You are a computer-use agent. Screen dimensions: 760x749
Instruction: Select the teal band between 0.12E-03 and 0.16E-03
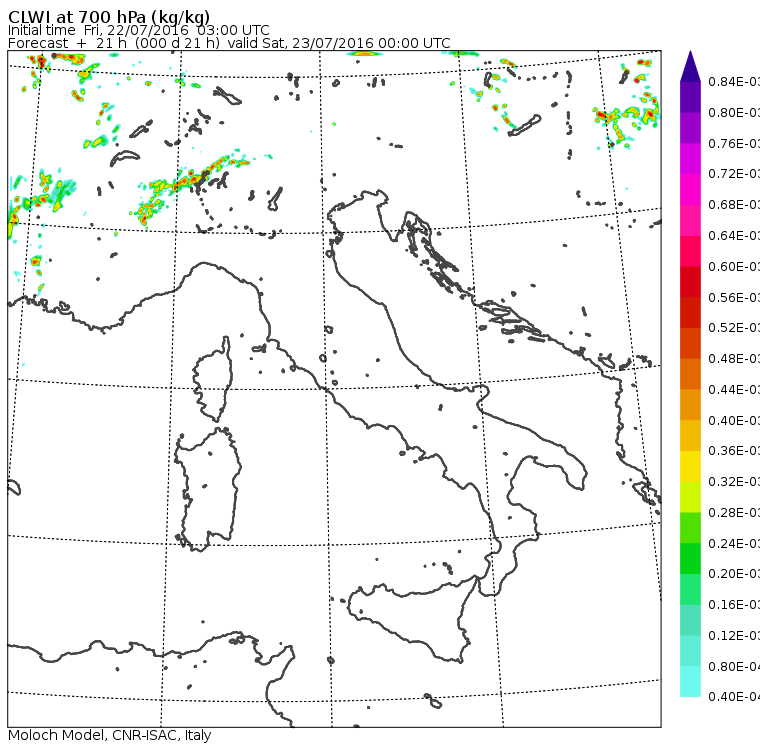[x=690, y=620]
